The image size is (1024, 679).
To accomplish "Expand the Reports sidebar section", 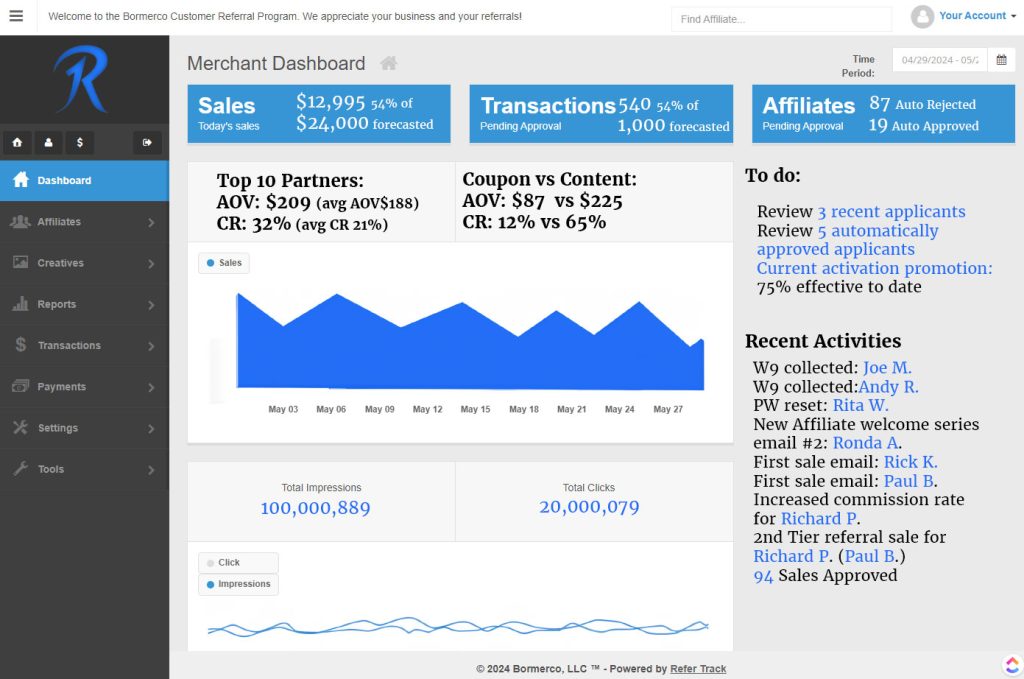I will pos(84,304).
